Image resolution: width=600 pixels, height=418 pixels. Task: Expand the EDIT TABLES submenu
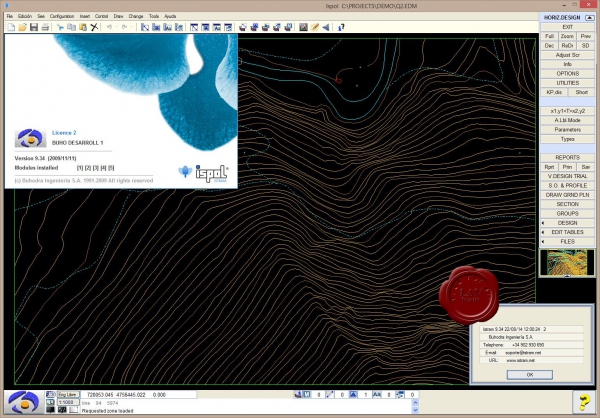tap(567, 232)
